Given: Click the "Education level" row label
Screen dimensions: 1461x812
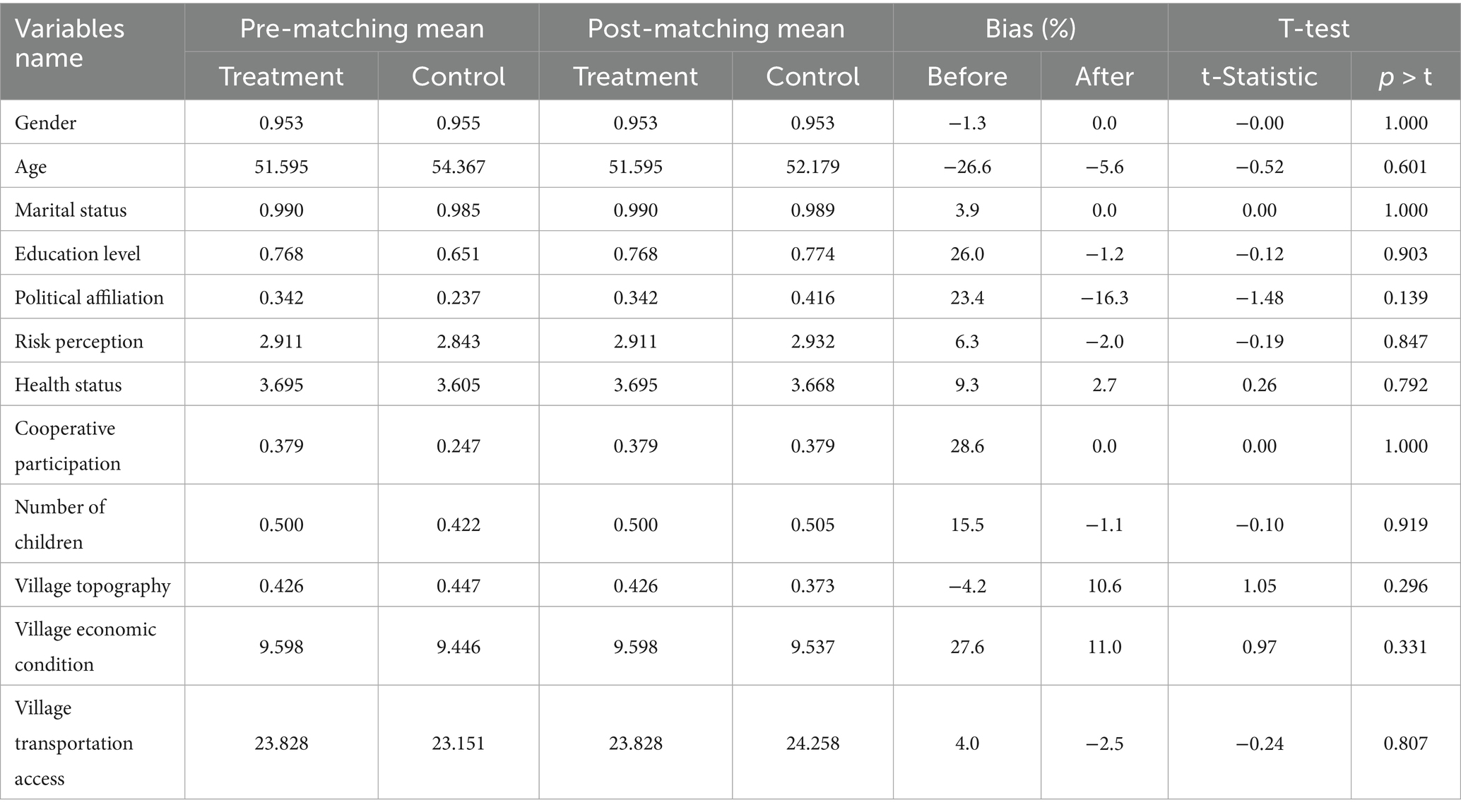Looking at the screenshot, I should click(78, 254).
